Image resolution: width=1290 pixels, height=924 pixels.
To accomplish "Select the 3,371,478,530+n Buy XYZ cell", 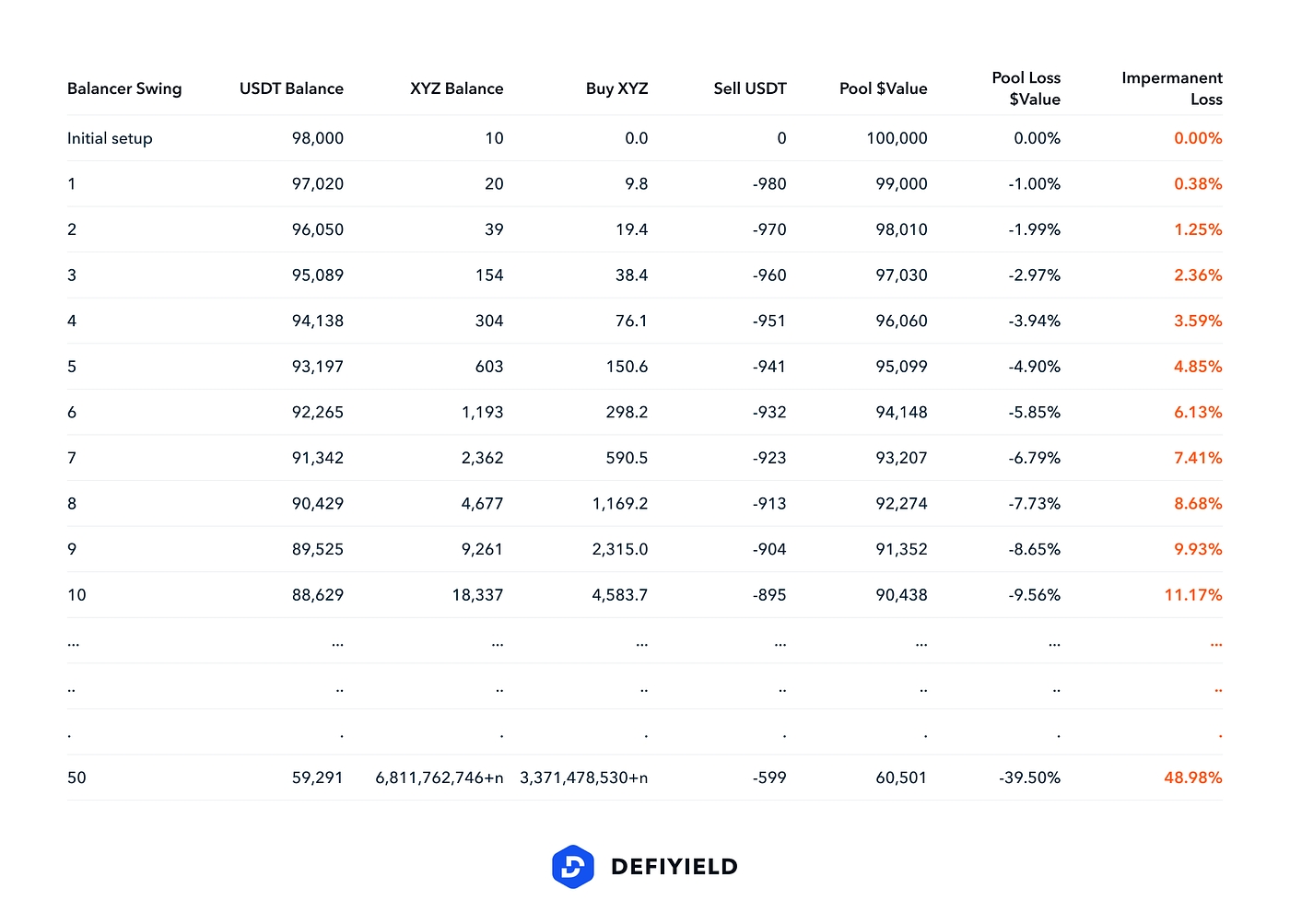I will [584, 778].
